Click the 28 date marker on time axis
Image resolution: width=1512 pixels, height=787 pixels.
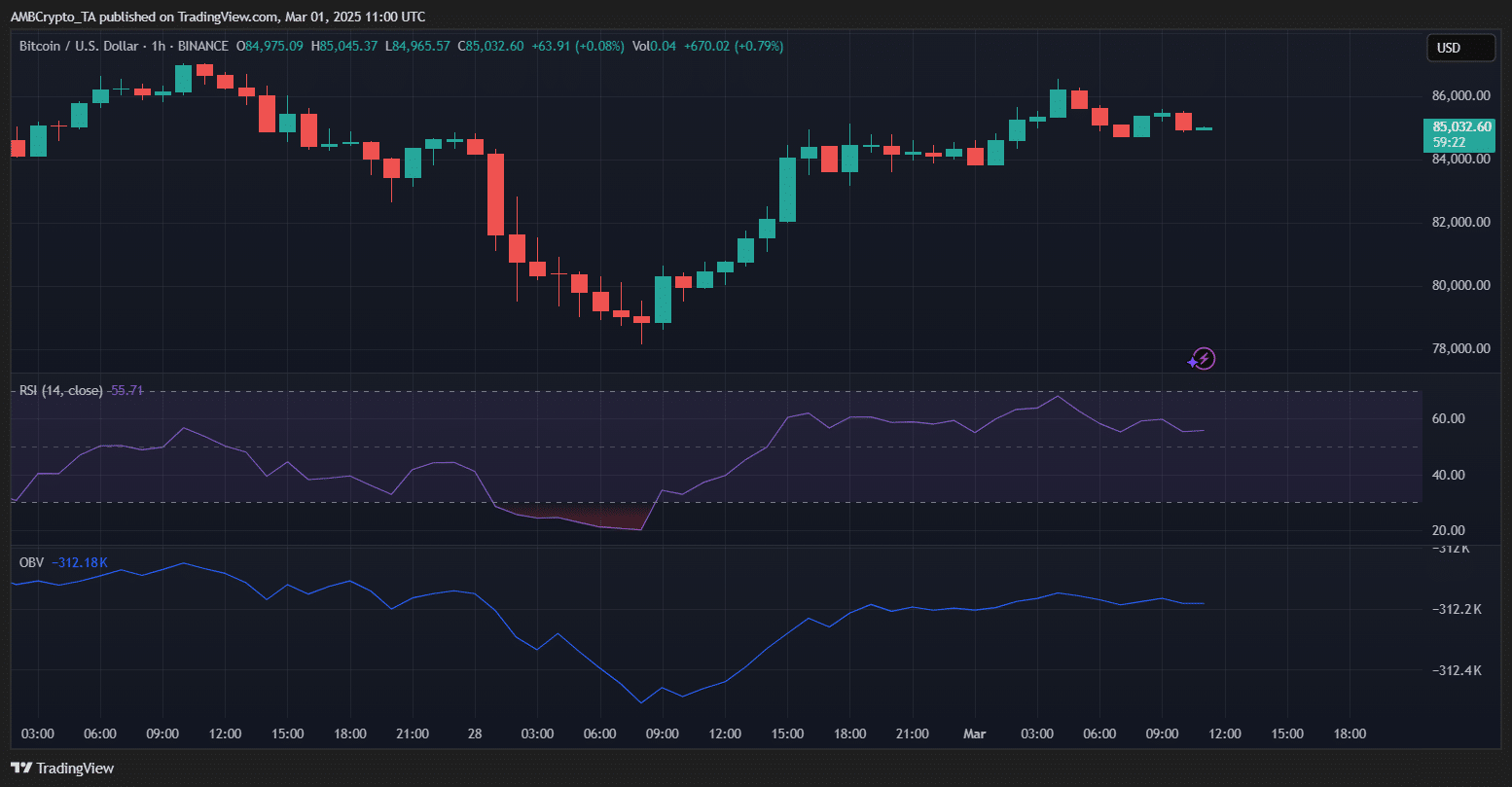coord(475,733)
